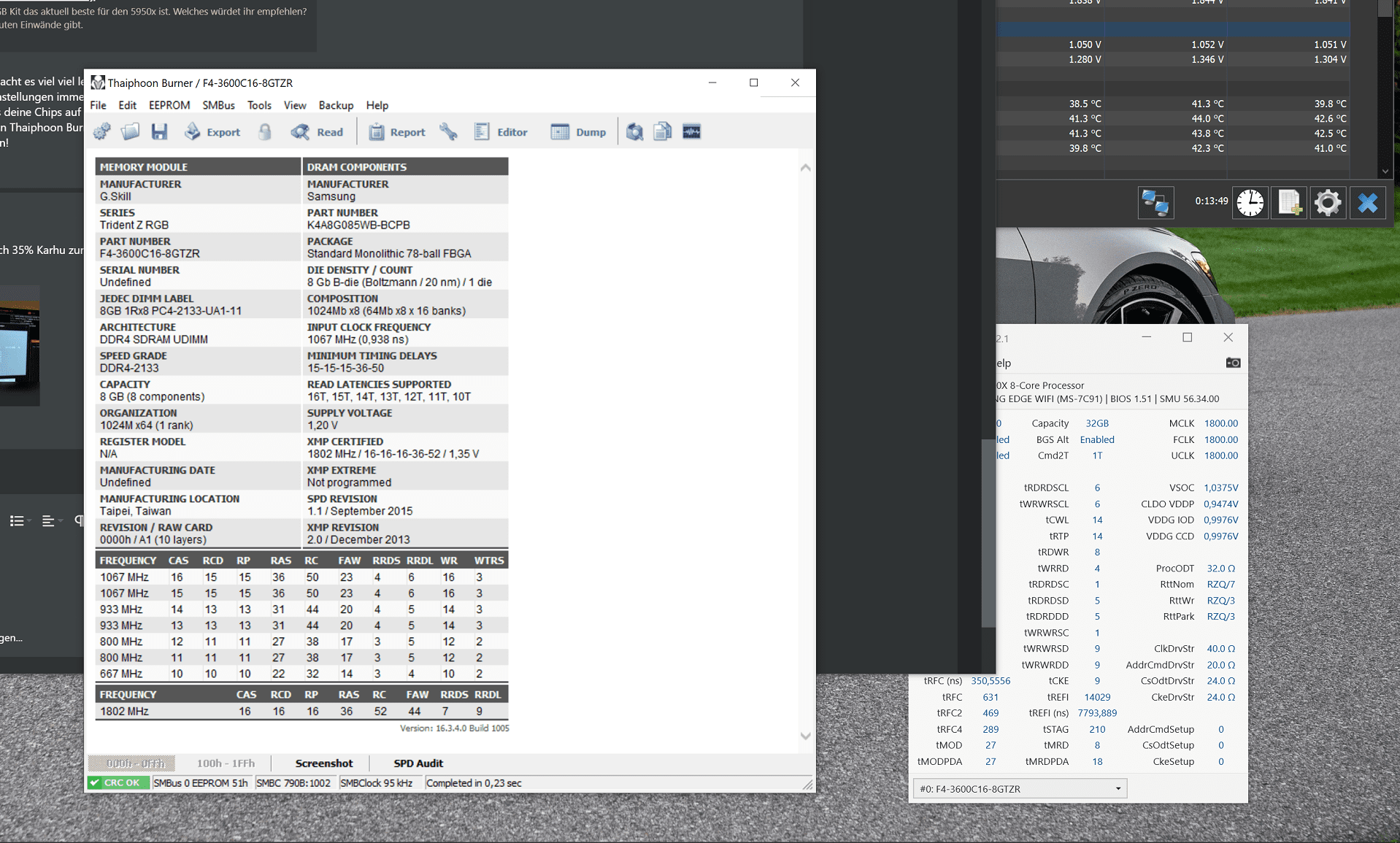Click the RttNom value RZQ/7

[x=1220, y=584]
